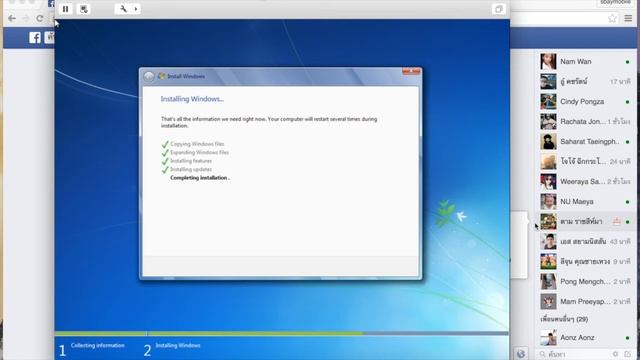
Task: Go forward in the browser window
Action: pos(26,18)
